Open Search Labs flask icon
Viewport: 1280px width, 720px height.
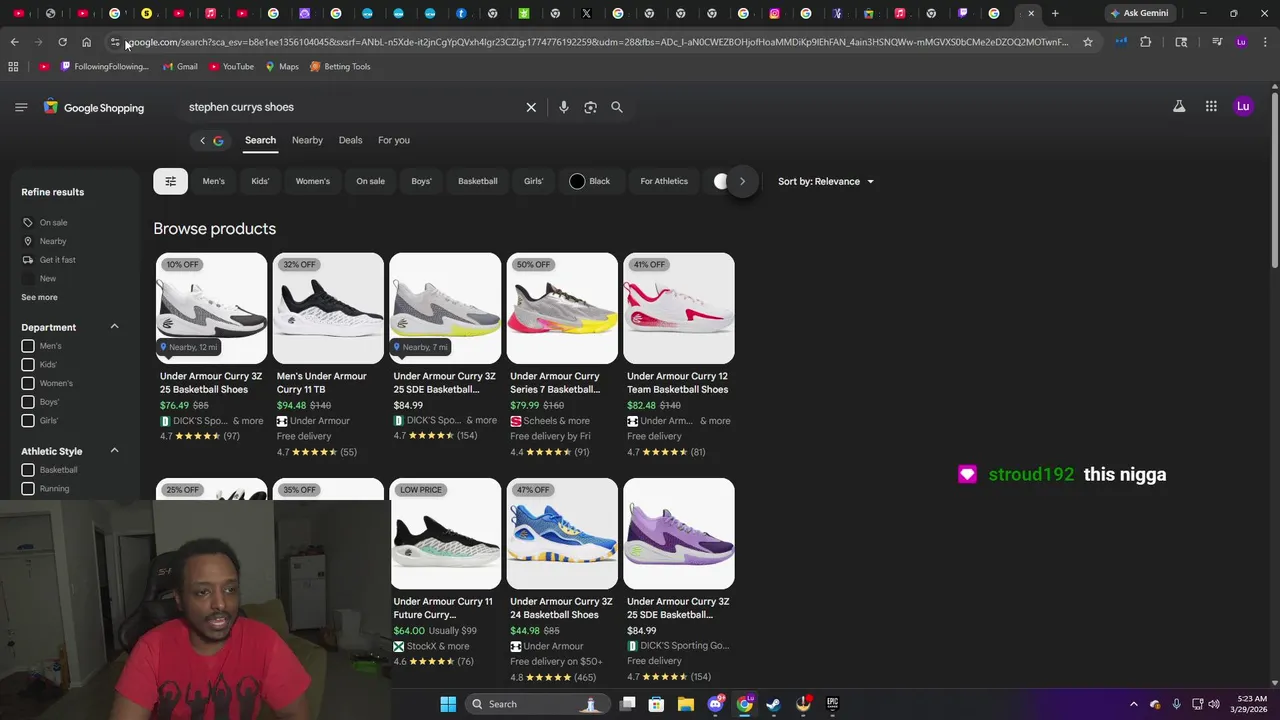(x=1179, y=107)
